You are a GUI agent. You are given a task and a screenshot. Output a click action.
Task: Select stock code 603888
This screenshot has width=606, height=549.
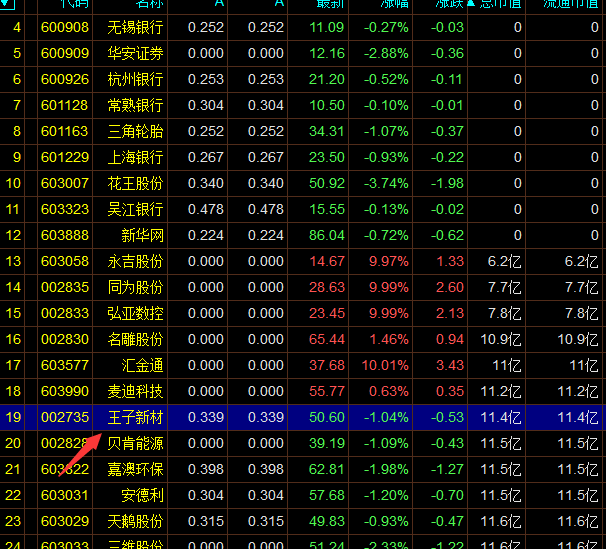pos(65,235)
